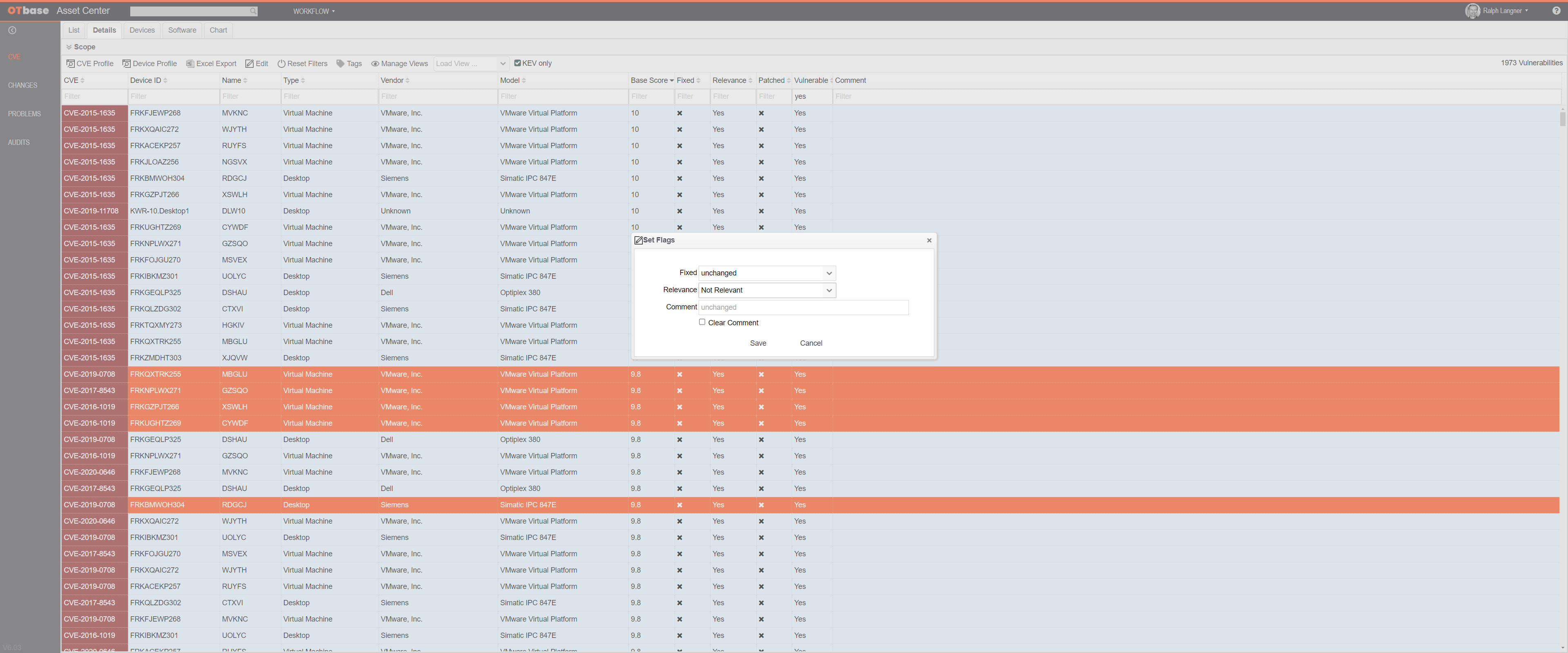
Task: Click the Ralph Langner user avatar
Action: tap(1472, 11)
